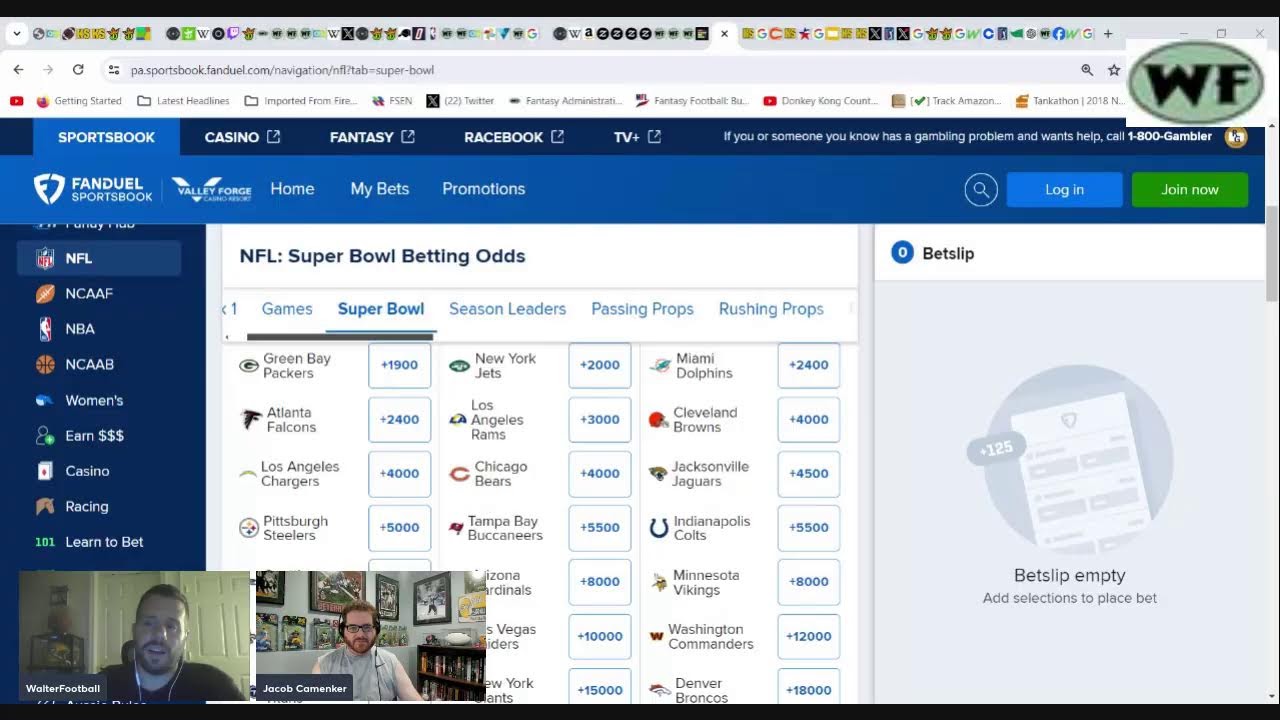Open the Latest Headlines bookmark folder
The image size is (1280, 720).
click(183, 101)
